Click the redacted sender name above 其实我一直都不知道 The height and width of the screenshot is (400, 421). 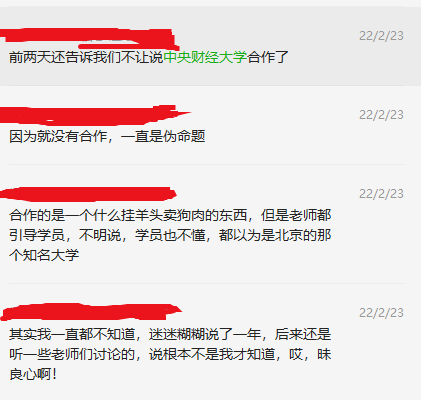(x=91, y=312)
